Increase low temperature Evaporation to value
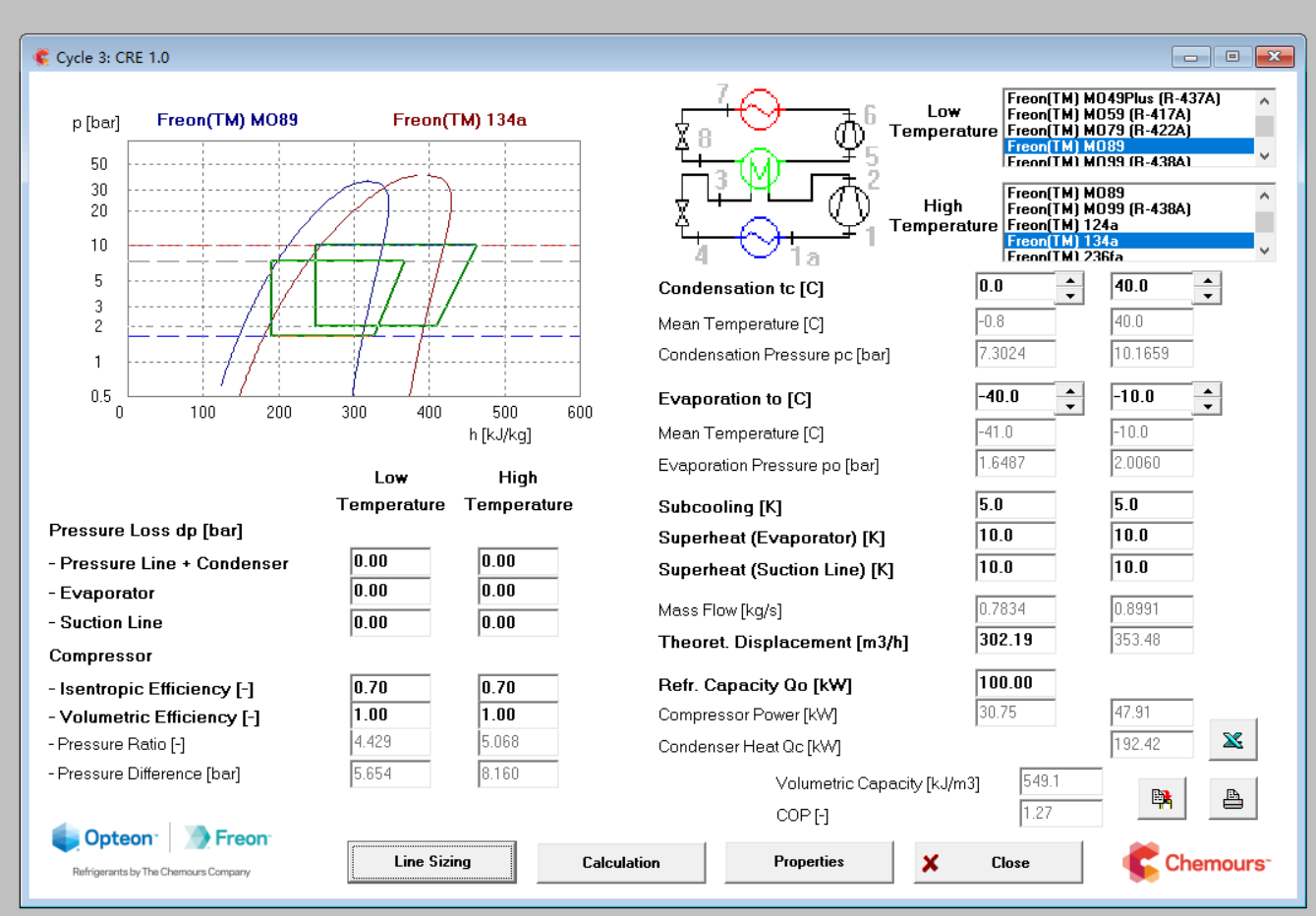Screen dimensions: 1316x916 tap(1069, 390)
